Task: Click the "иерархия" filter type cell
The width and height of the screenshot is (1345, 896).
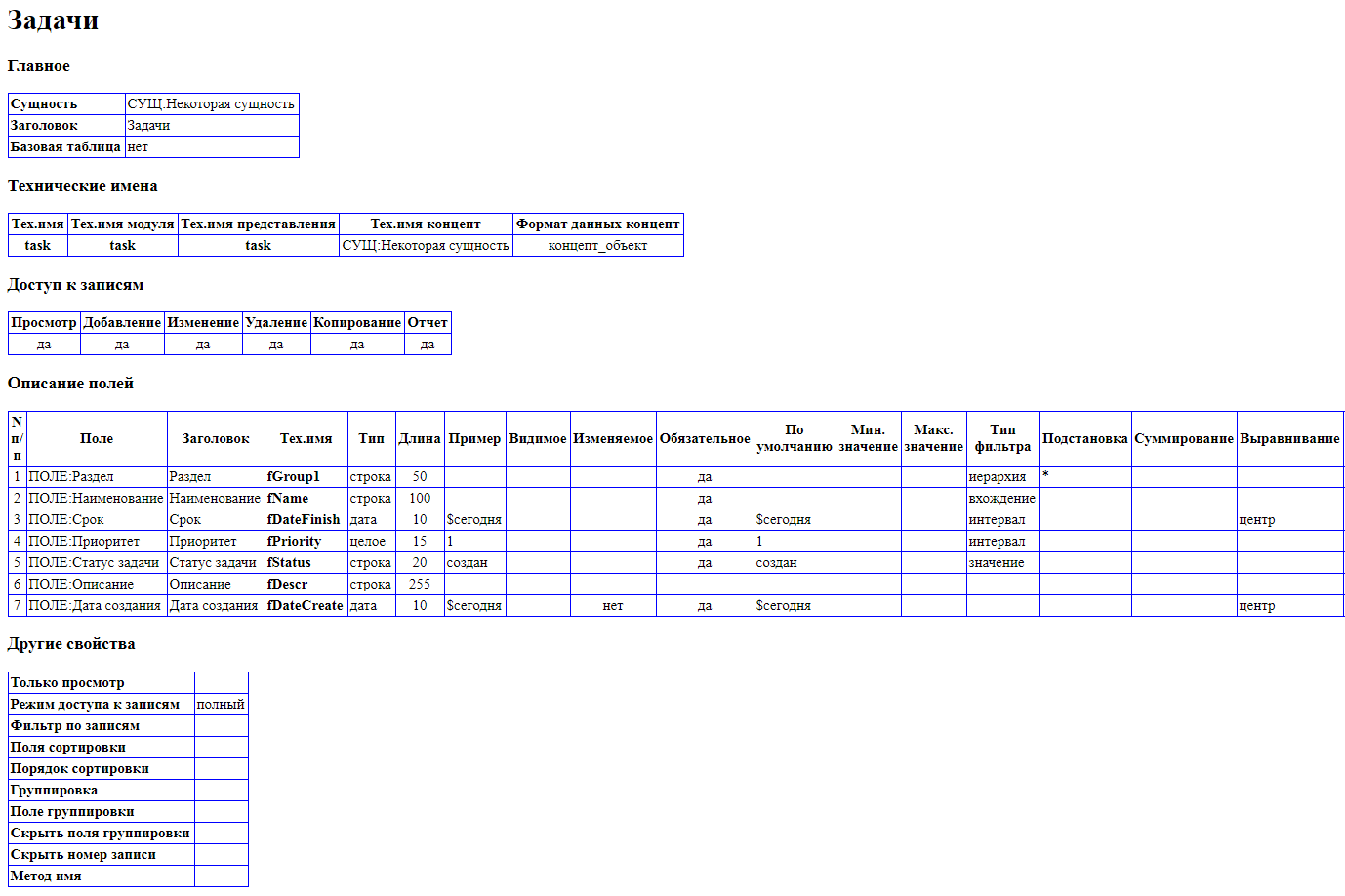Action: coord(1002,476)
